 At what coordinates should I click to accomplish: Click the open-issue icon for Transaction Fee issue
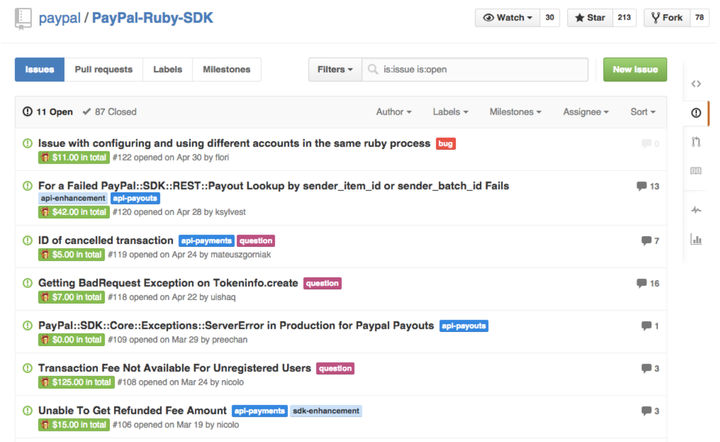[x=28, y=368]
